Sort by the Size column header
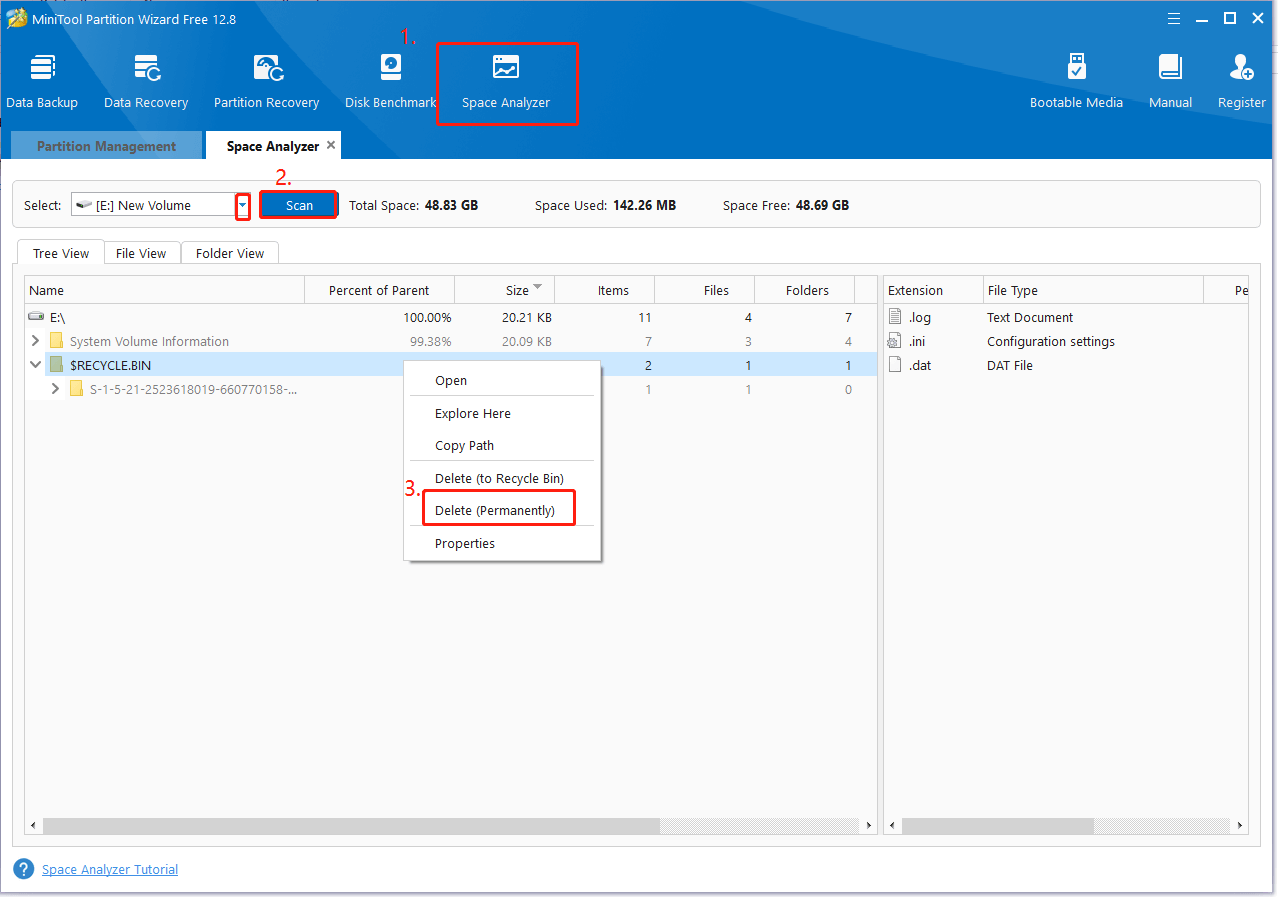This screenshot has height=898, width=1278. click(x=517, y=291)
